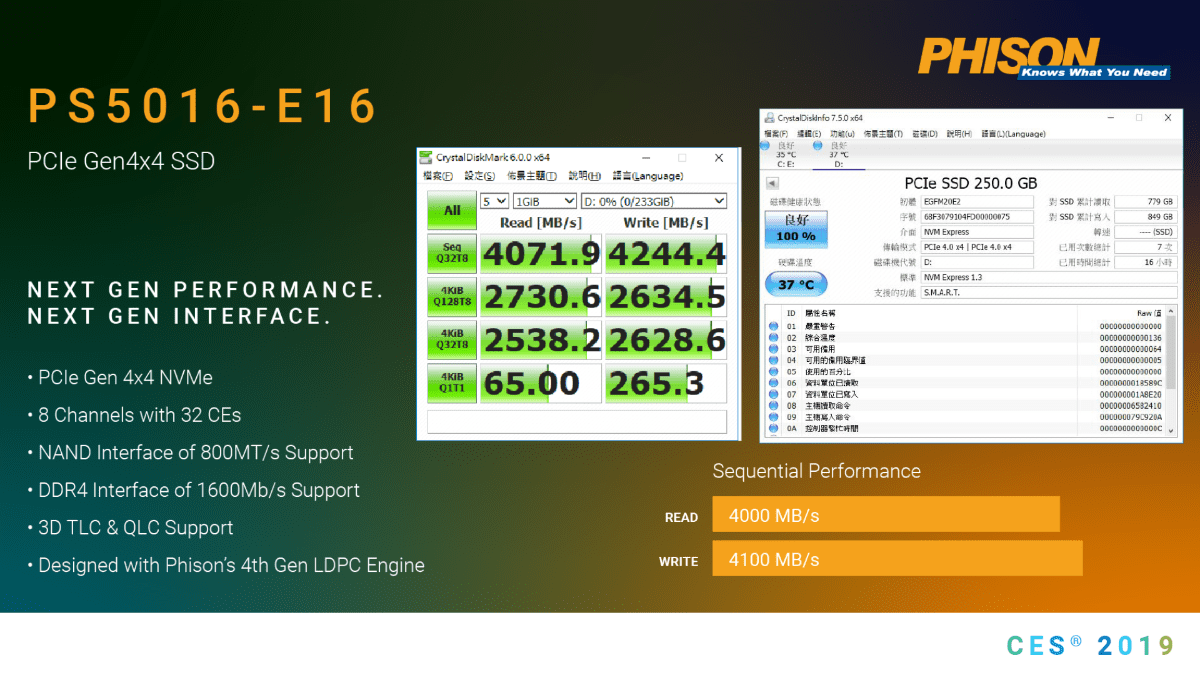The width and height of the screenshot is (1200, 675).
Task: Open the Language menu in CrystalDiskInfo
Action: (x=1013, y=133)
